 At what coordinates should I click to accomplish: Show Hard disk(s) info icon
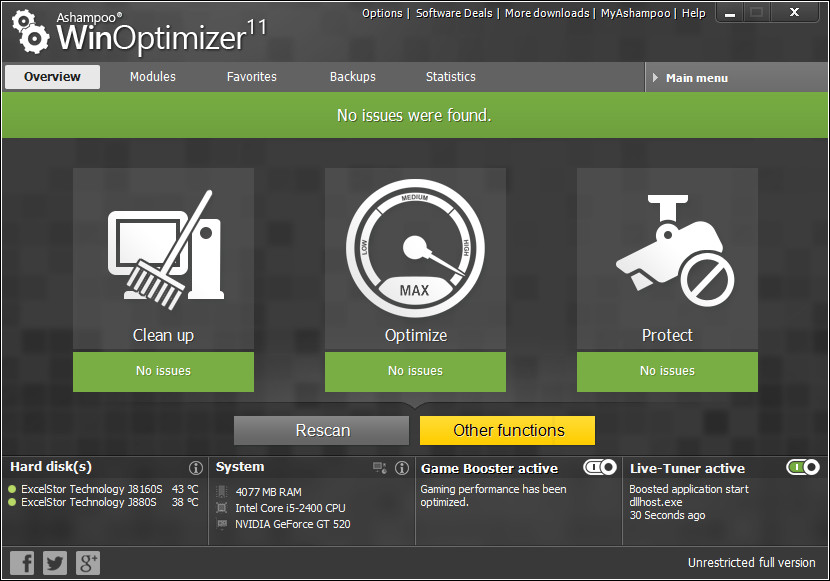pos(196,468)
